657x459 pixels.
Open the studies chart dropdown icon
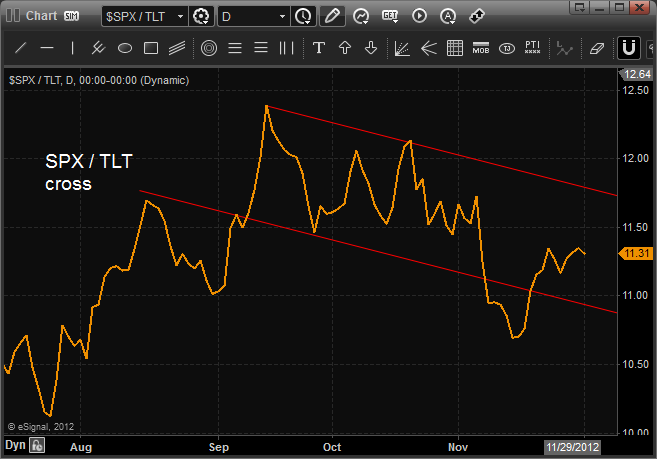[x=361, y=16]
